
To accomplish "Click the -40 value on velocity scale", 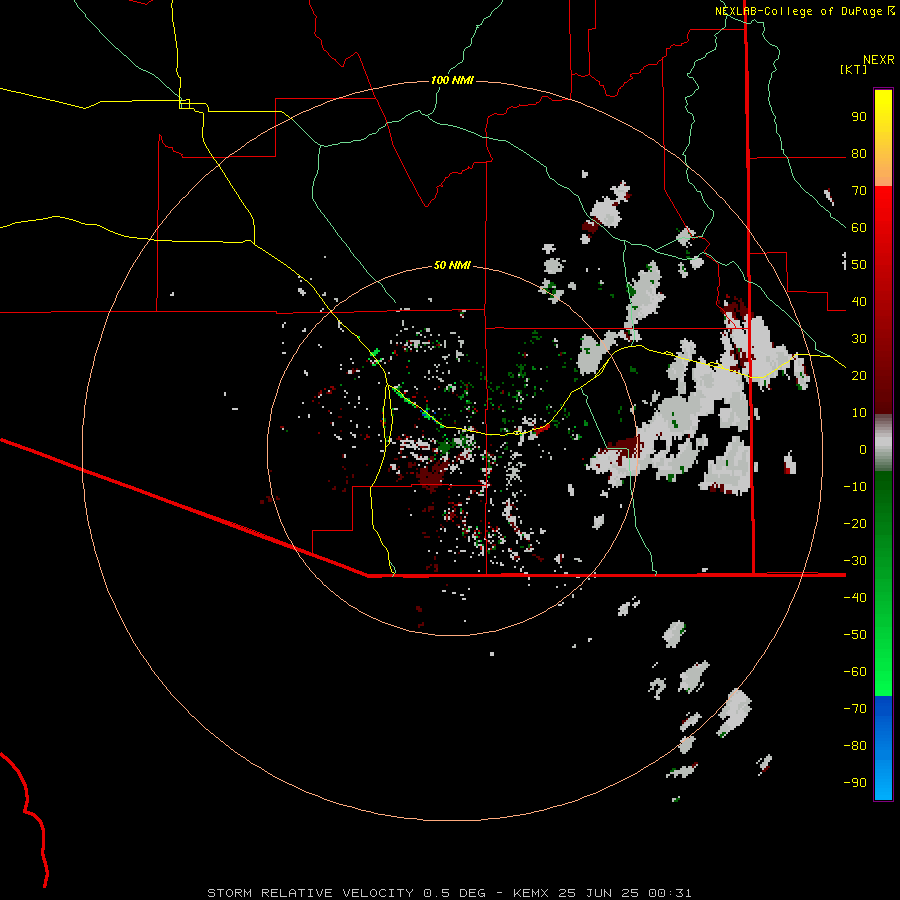I will tap(855, 598).
